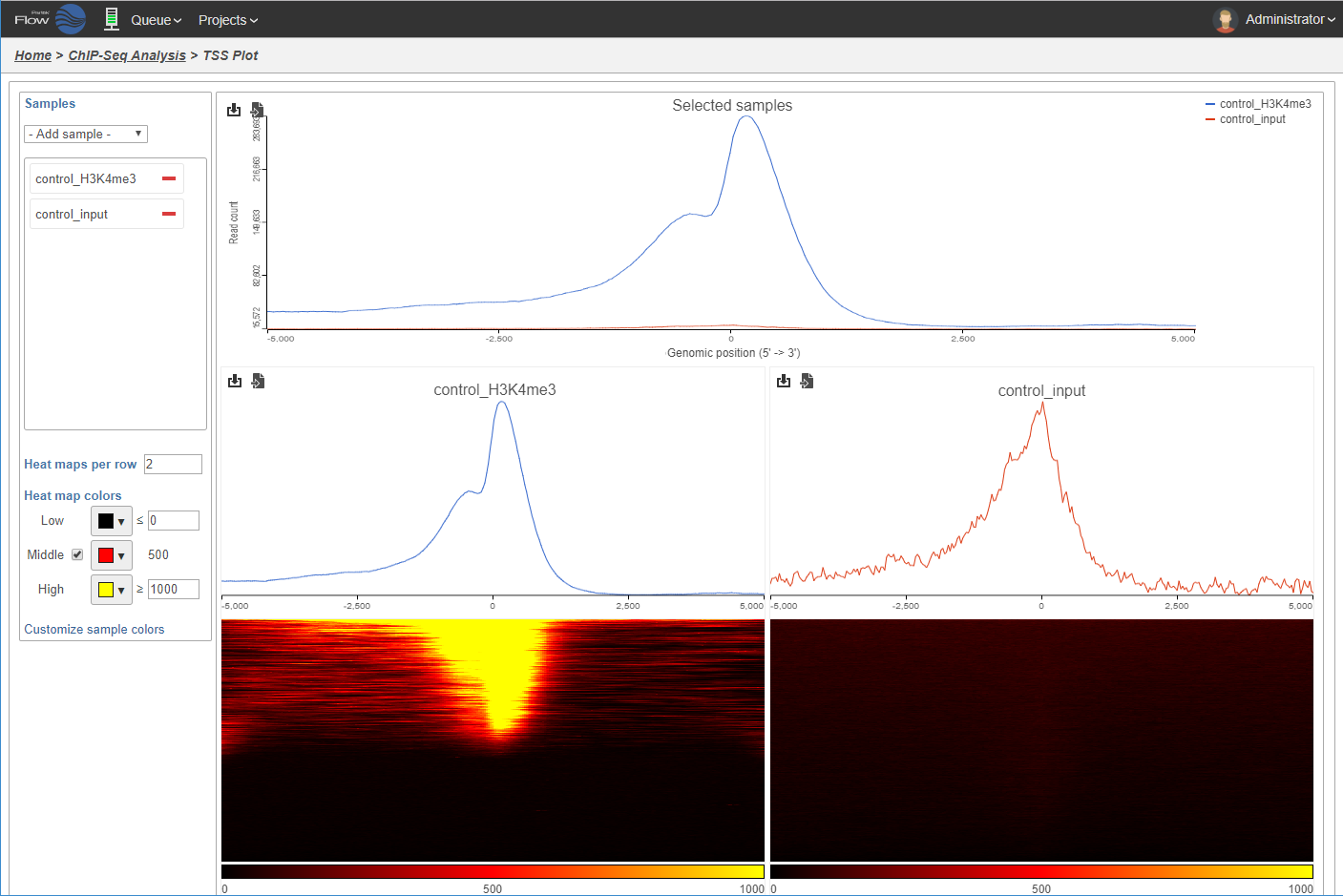This screenshot has height=896, width=1343.
Task: Click the High threshold value field
Action: tap(174, 589)
